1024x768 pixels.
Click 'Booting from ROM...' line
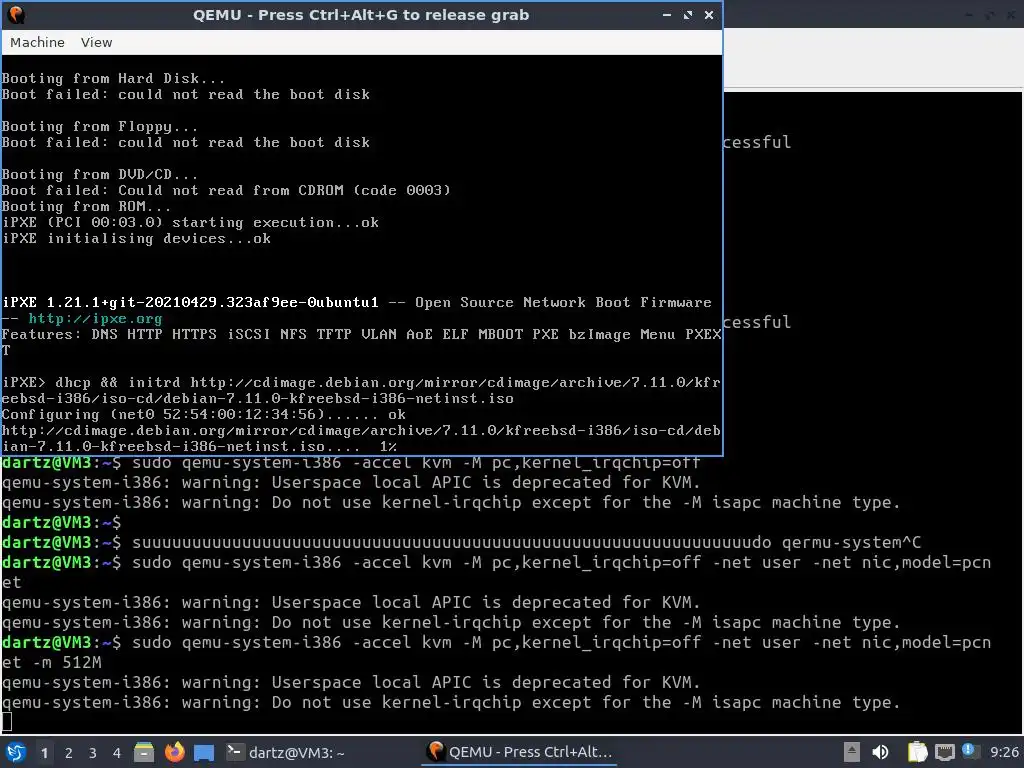click(x=86, y=206)
